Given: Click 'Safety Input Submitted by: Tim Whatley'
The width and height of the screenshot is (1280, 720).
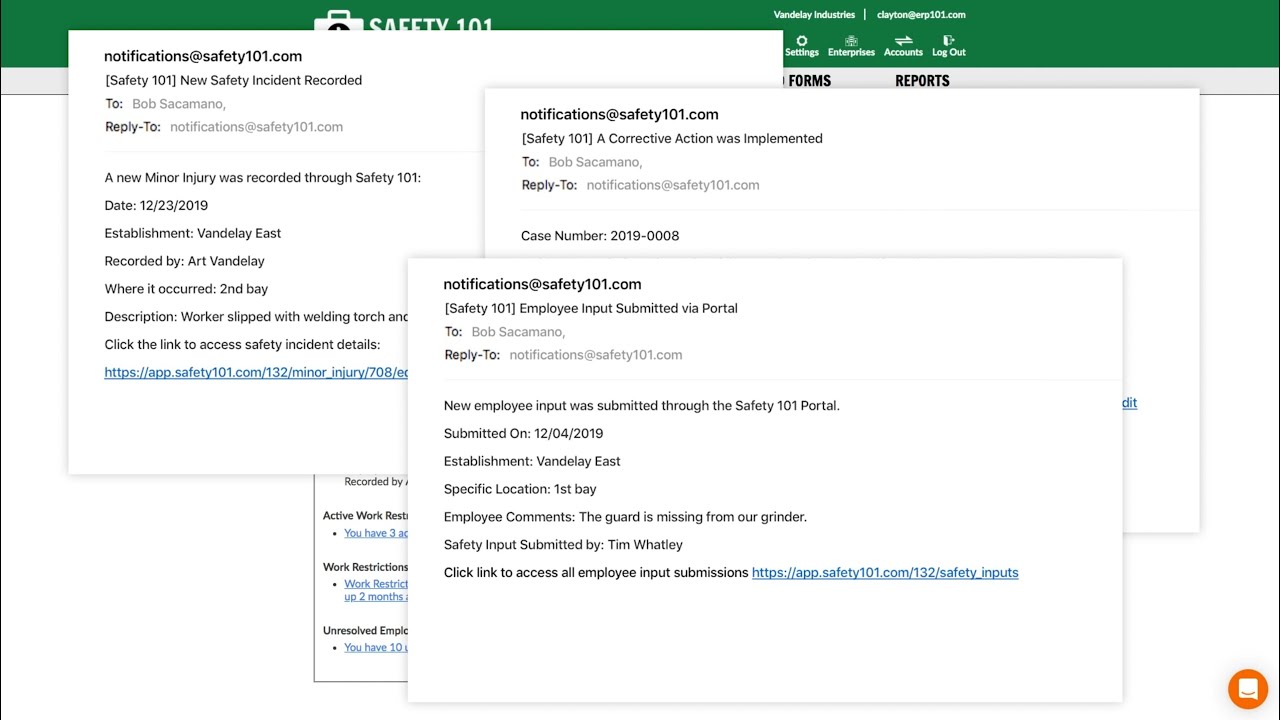Looking at the screenshot, I should [563, 545].
